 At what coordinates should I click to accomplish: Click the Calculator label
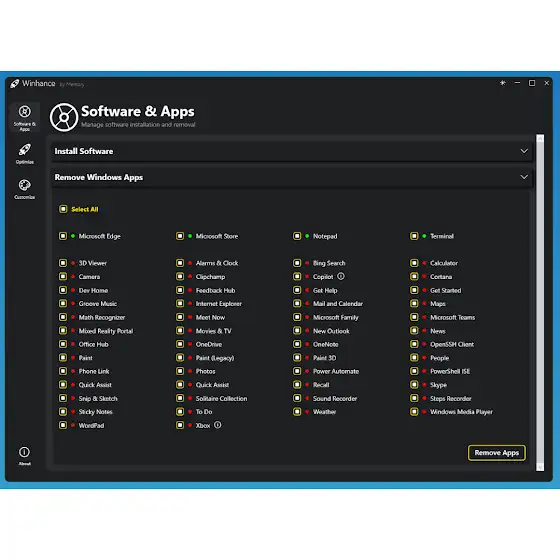pyautogui.click(x=444, y=263)
